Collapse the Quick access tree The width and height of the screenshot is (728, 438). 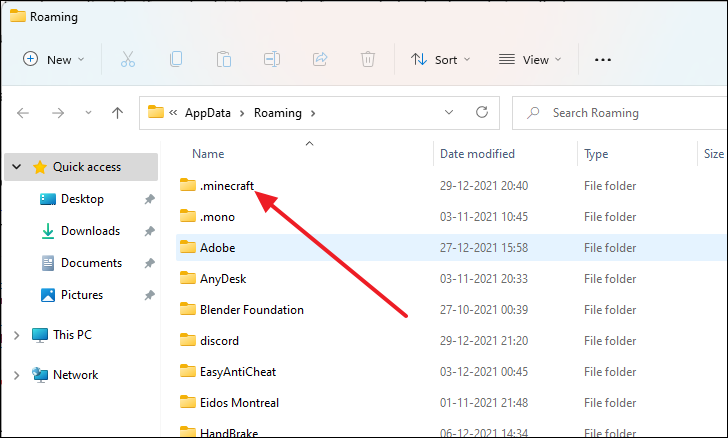tap(17, 166)
